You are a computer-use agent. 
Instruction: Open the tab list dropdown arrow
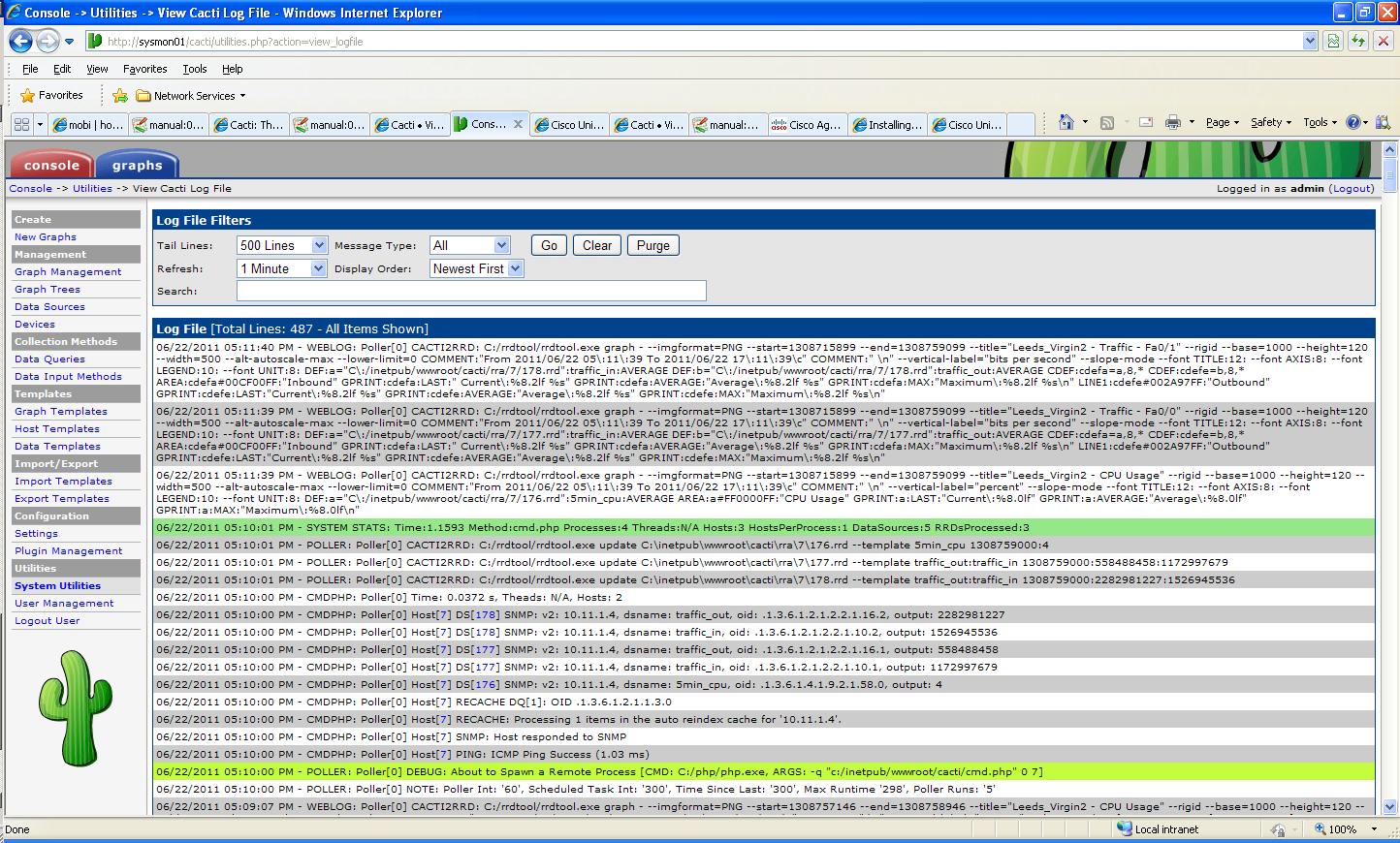click(x=40, y=124)
